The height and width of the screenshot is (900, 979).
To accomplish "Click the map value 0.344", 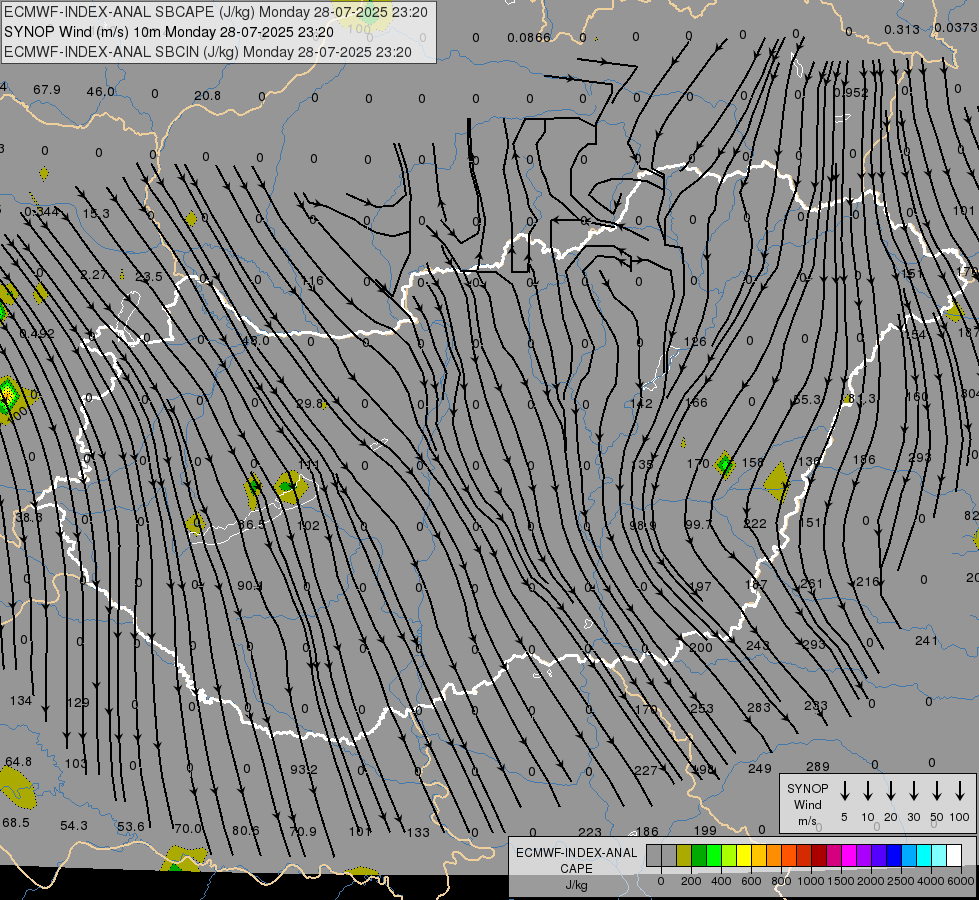I will point(41,212).
